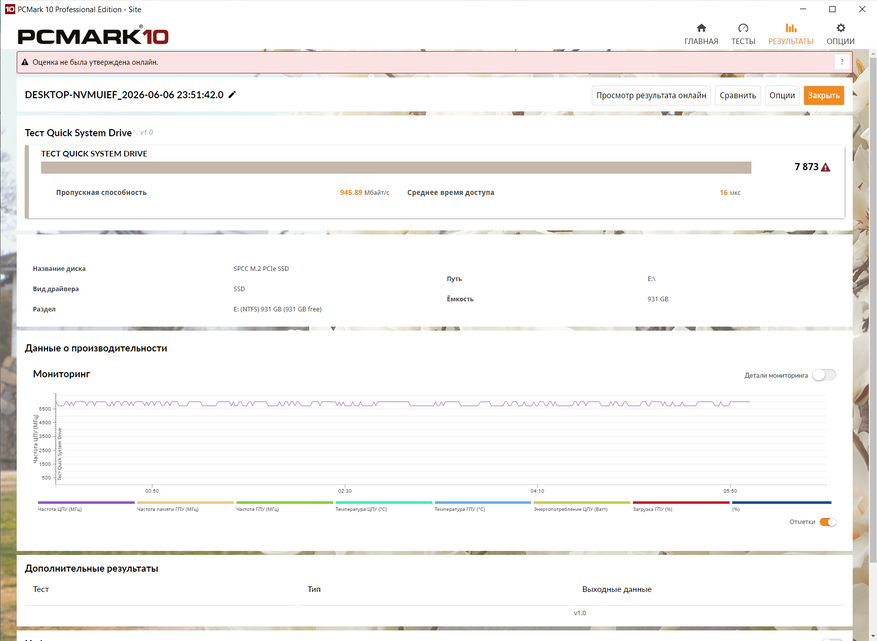
Task: Click Просмотр результата онлайн button
Action: pyautogui.click(x=651, y=95)
